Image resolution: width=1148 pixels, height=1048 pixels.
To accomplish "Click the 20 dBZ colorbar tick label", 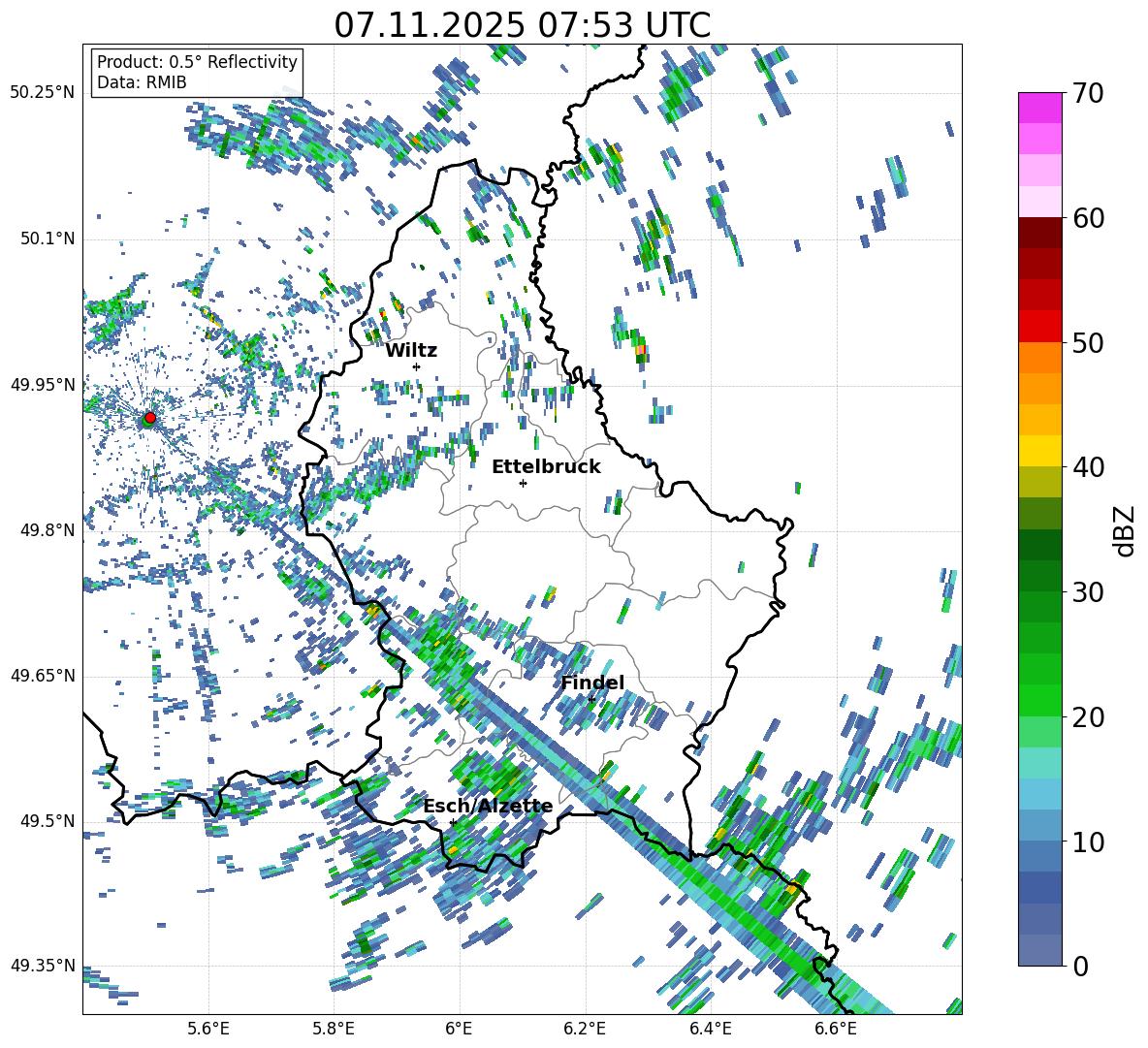I will [x=1087, y=717].
